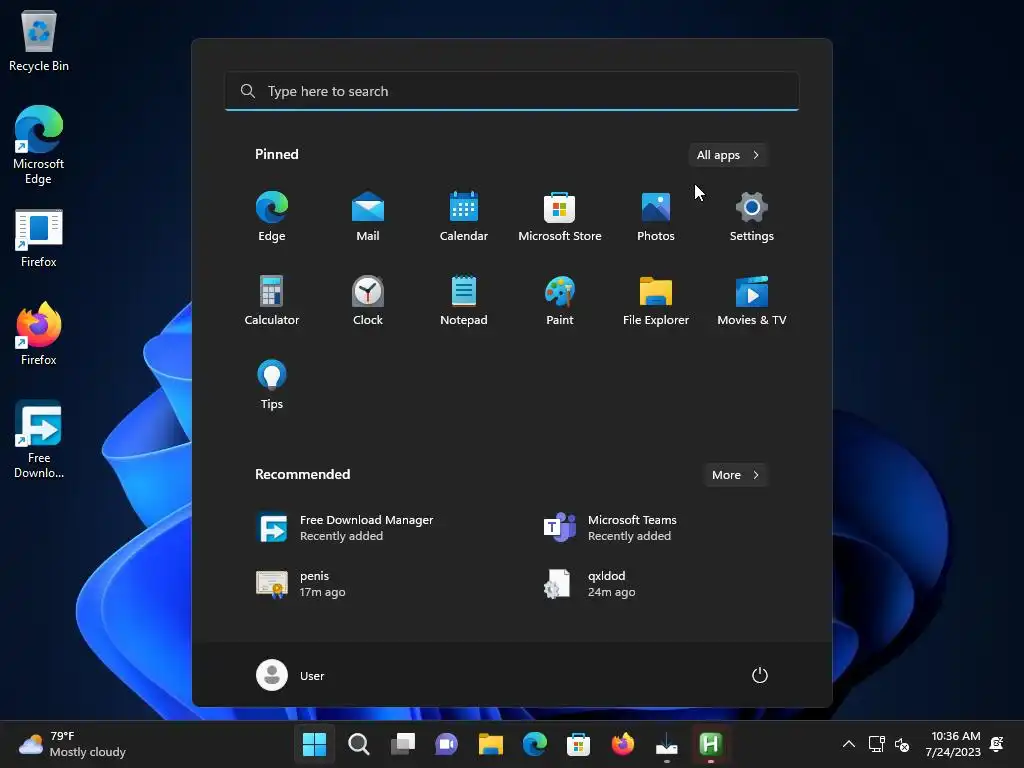1024x768 pixels.
Task: Select the Firefox desktop shortcut with fox logo
Action: click(39, 334)
